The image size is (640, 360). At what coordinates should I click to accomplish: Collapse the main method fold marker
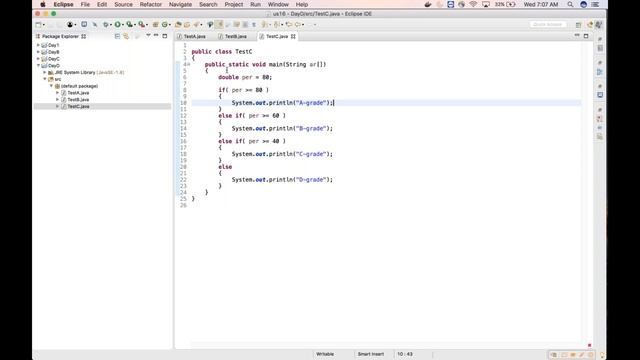[x=189, y=64]
